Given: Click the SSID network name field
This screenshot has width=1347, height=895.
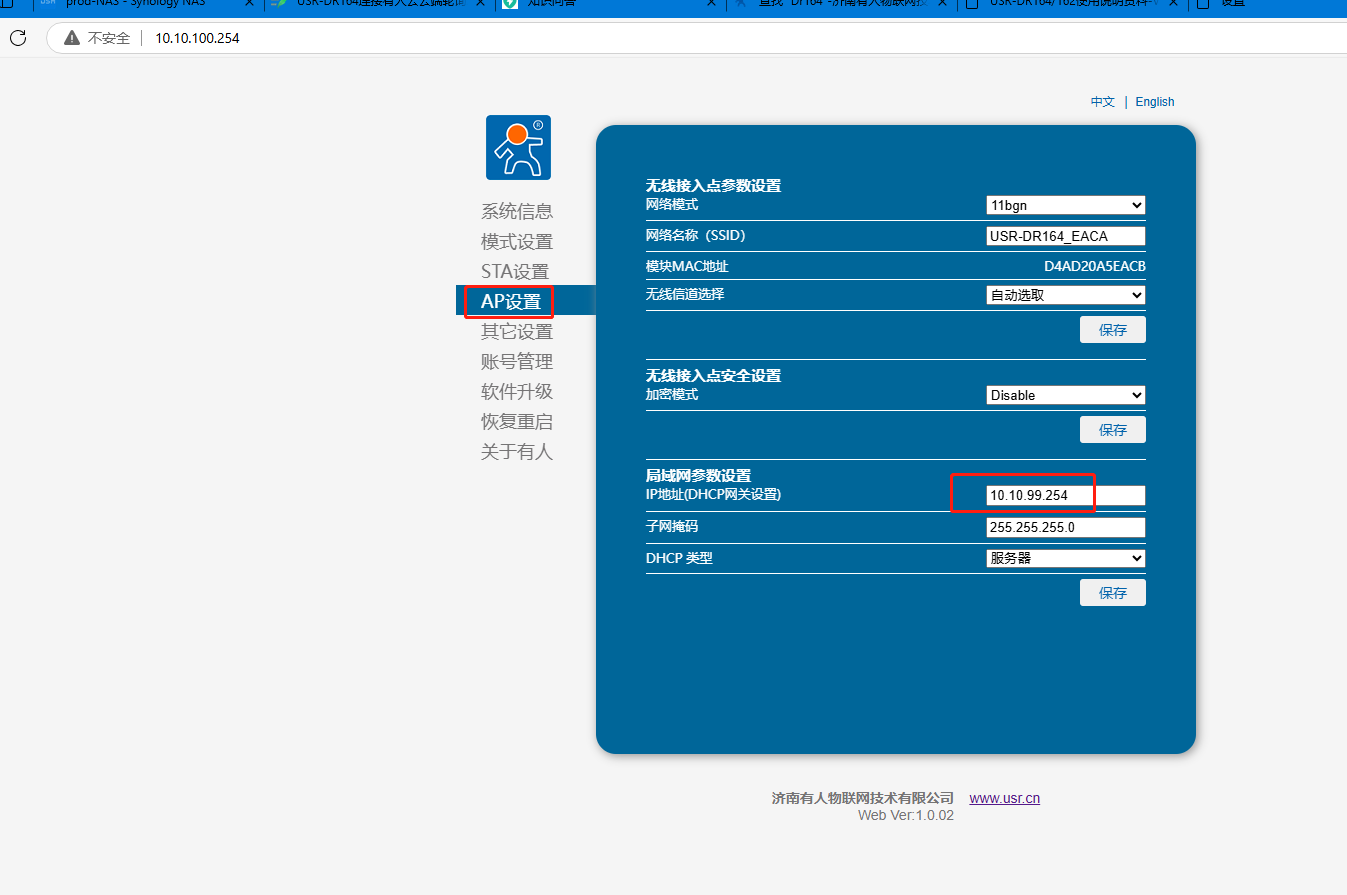Looking at the screenshot, I should point(1065,236).
